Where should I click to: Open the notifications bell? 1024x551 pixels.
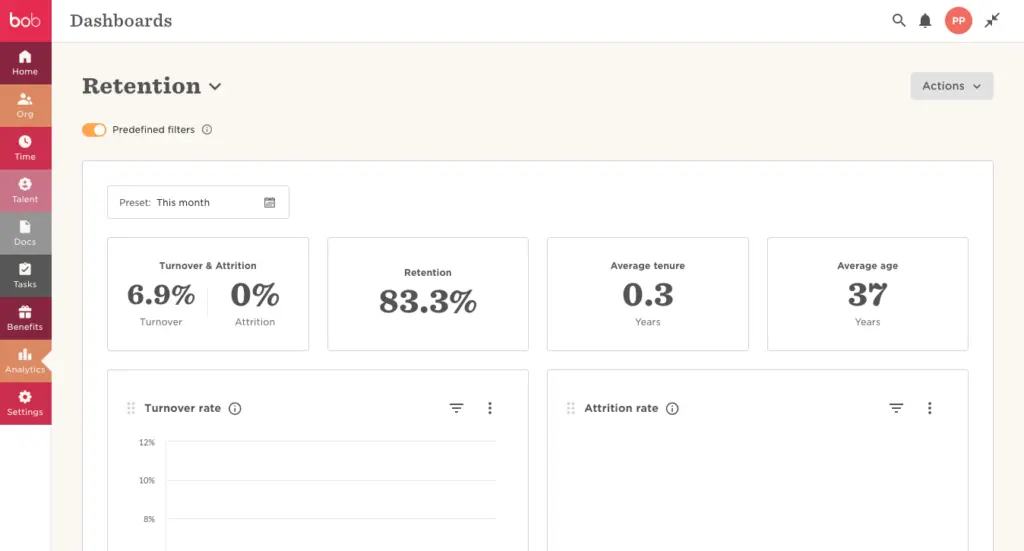pyautogui.click(x=926, y=21)
